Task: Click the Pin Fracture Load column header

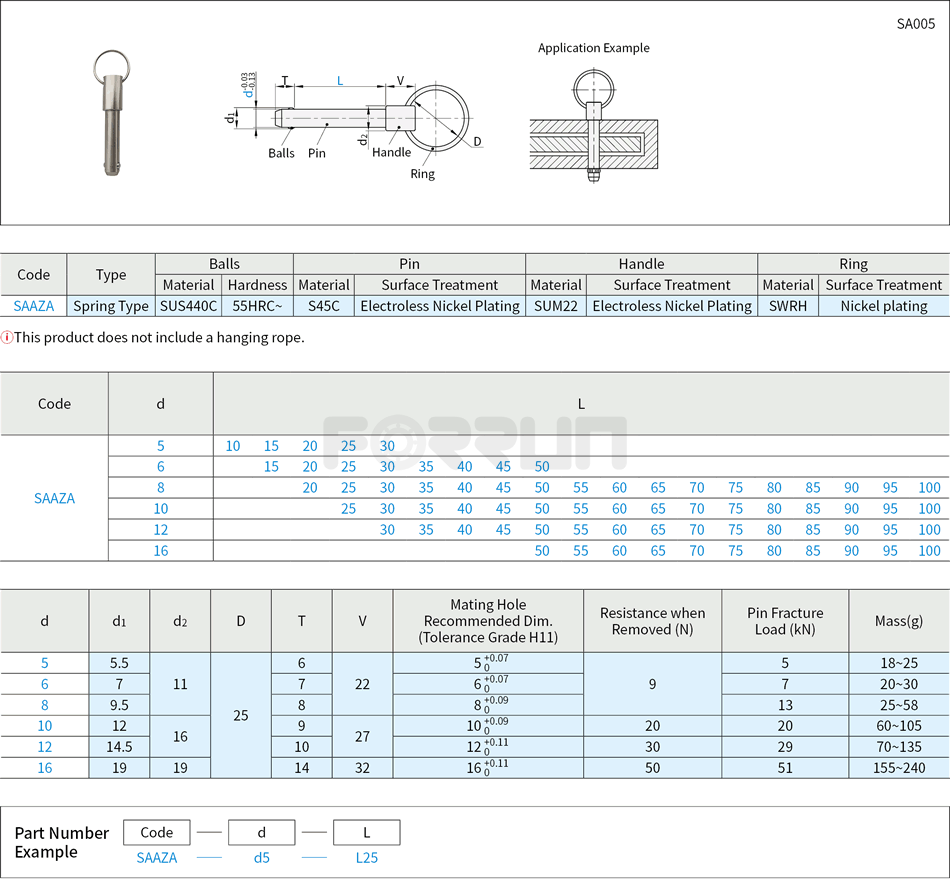Action: tap(786, 620)
